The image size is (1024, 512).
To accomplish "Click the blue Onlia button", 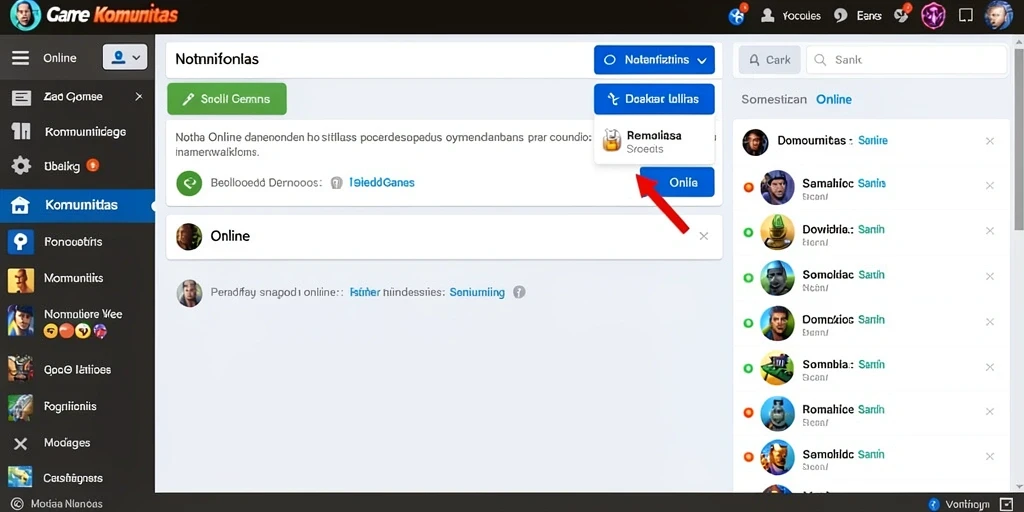I will tap(677, 182).
